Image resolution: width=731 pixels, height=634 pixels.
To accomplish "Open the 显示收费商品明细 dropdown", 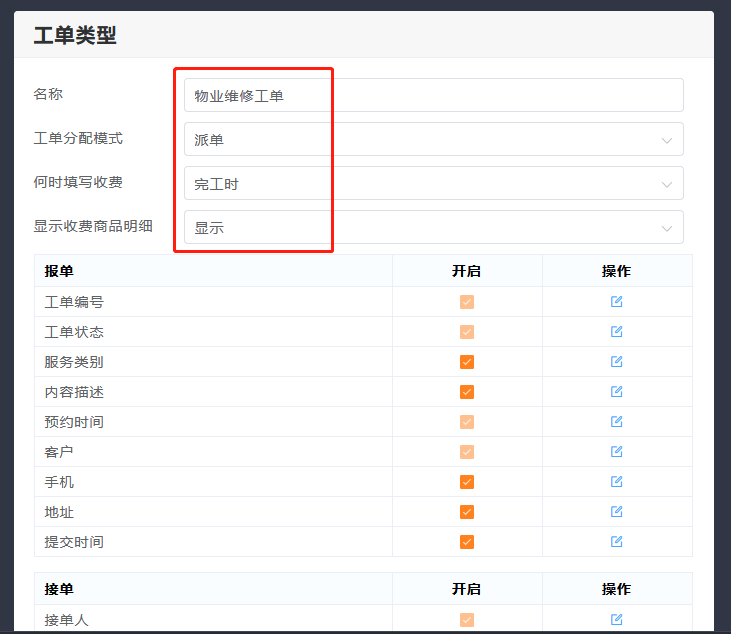I will [x=433, y=228].
